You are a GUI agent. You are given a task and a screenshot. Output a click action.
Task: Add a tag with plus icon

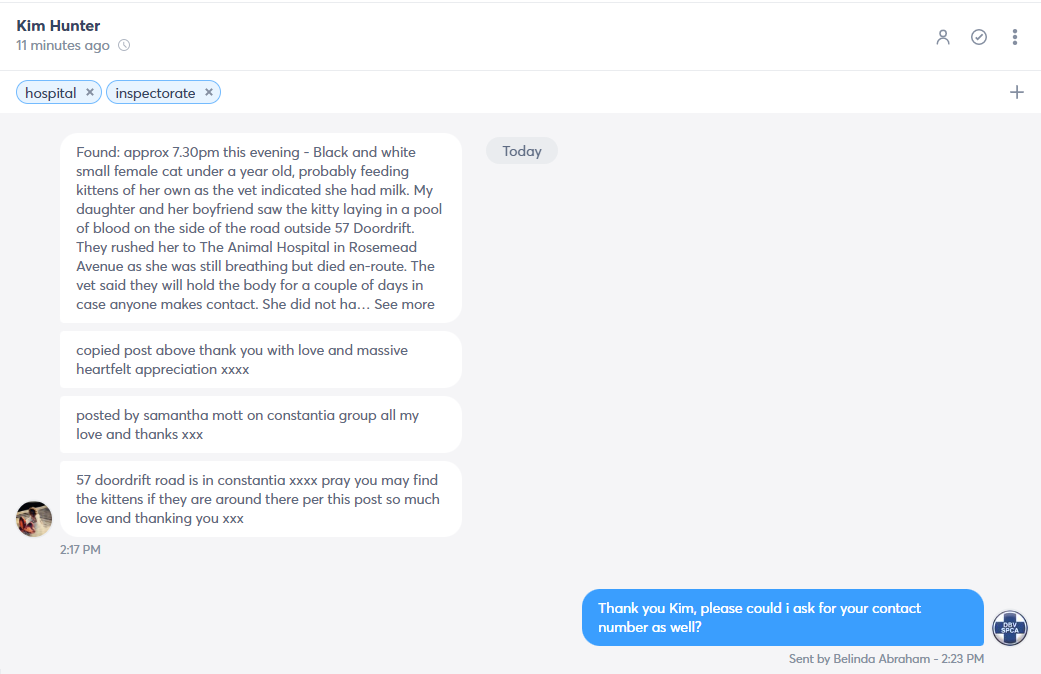(1016, 92)
